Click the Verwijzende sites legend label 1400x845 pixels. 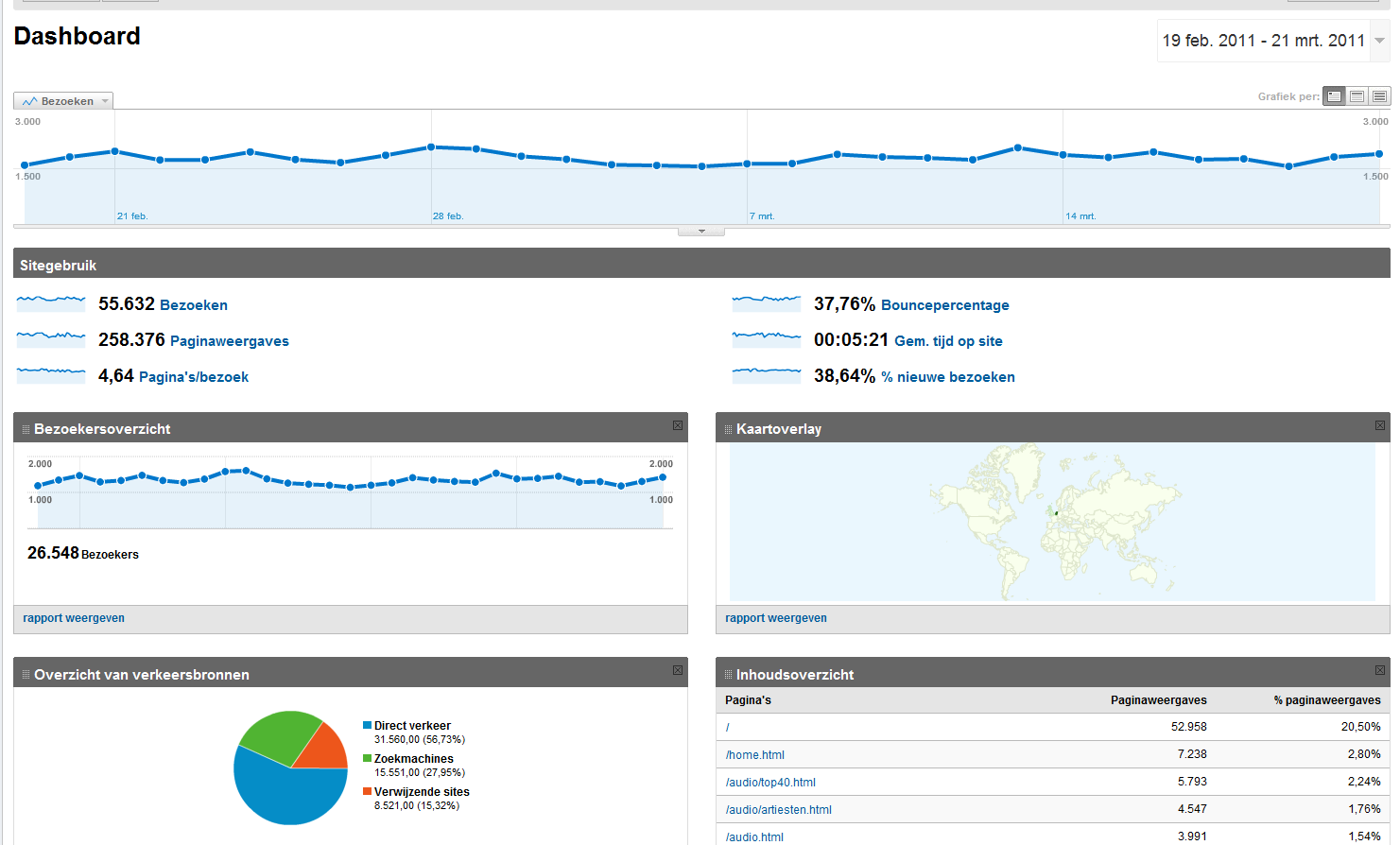point(422,792)
